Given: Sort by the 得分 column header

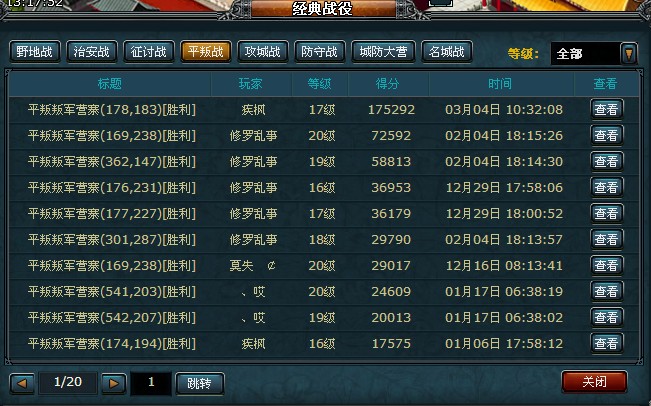Looking at the screenshot, I should (x=388, y=84).
